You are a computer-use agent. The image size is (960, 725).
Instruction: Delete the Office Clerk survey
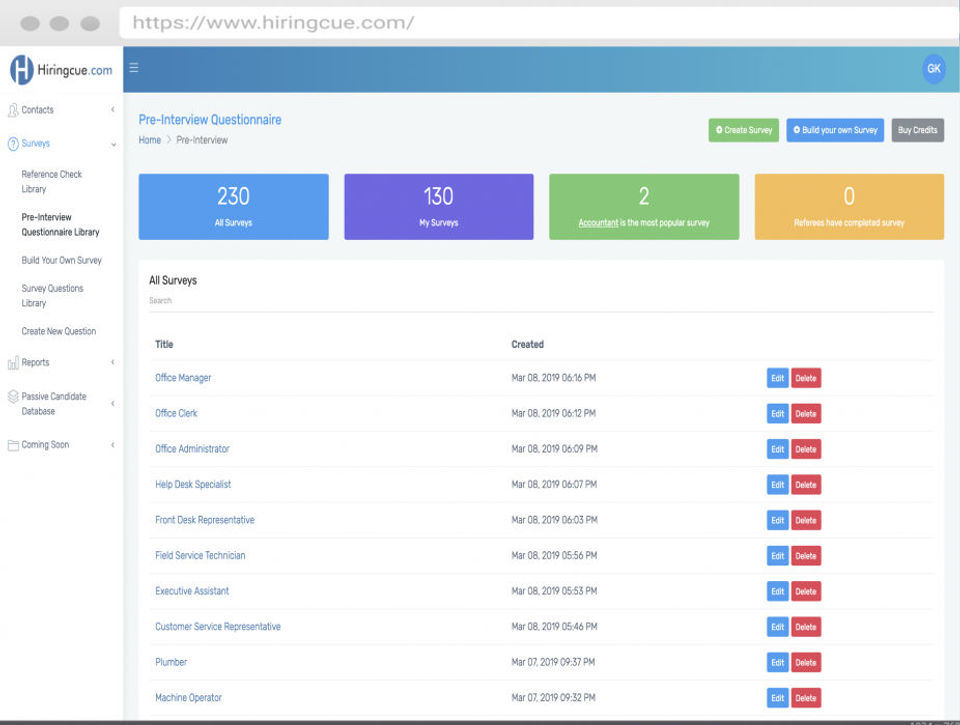coord(806,413)
